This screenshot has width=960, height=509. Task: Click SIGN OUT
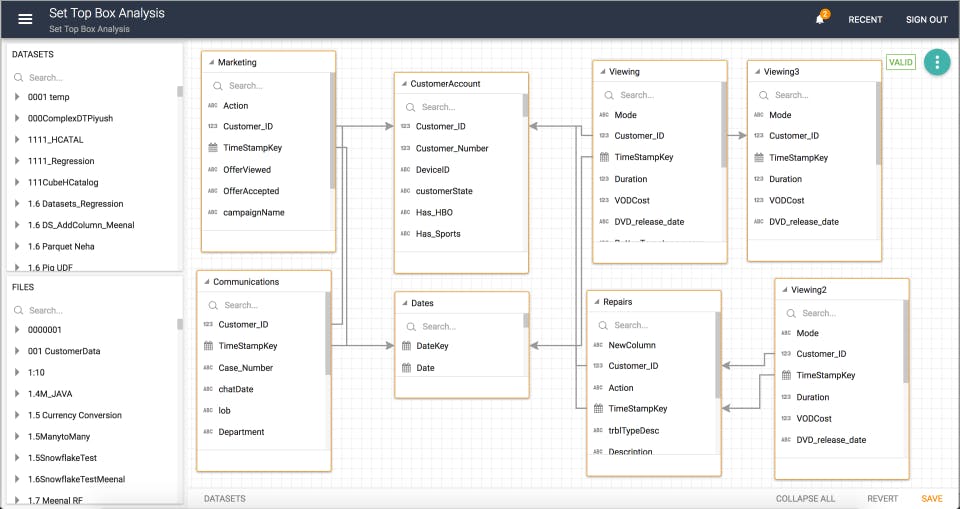click(x=926, y=20)
